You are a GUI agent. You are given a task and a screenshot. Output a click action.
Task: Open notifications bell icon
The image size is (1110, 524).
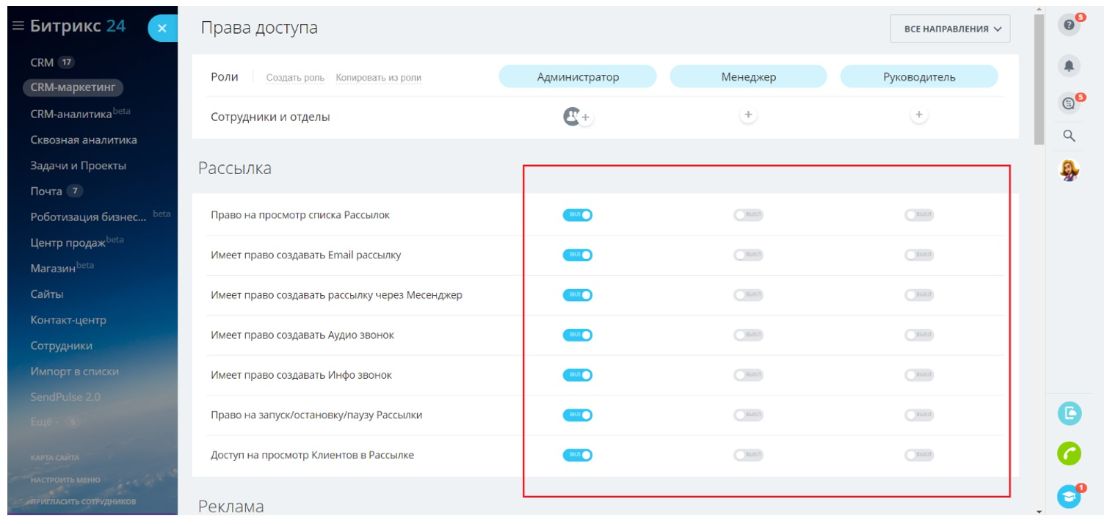[x=1069, y=65]
